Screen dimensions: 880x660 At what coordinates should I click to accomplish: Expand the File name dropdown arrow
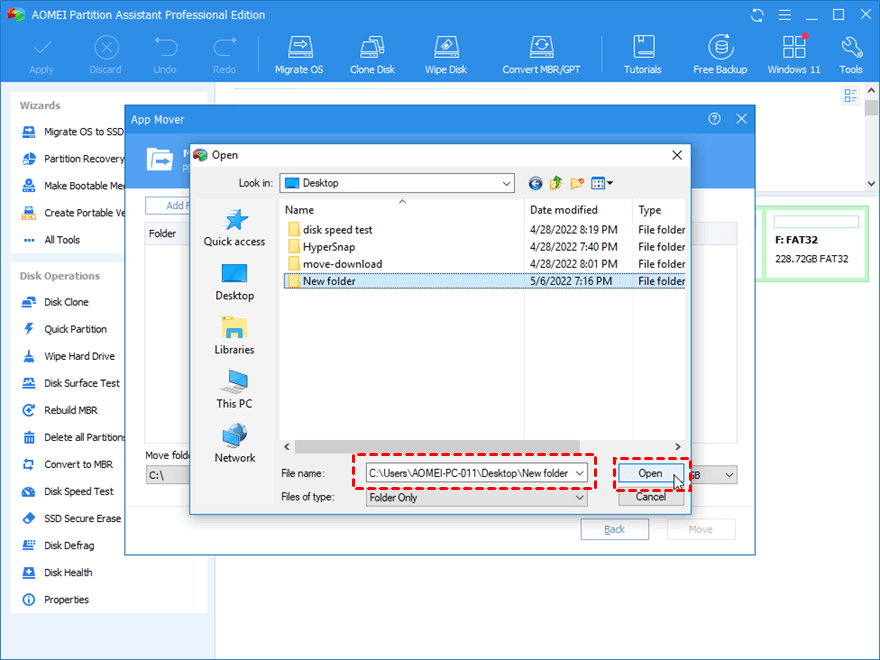pos(580,473)
